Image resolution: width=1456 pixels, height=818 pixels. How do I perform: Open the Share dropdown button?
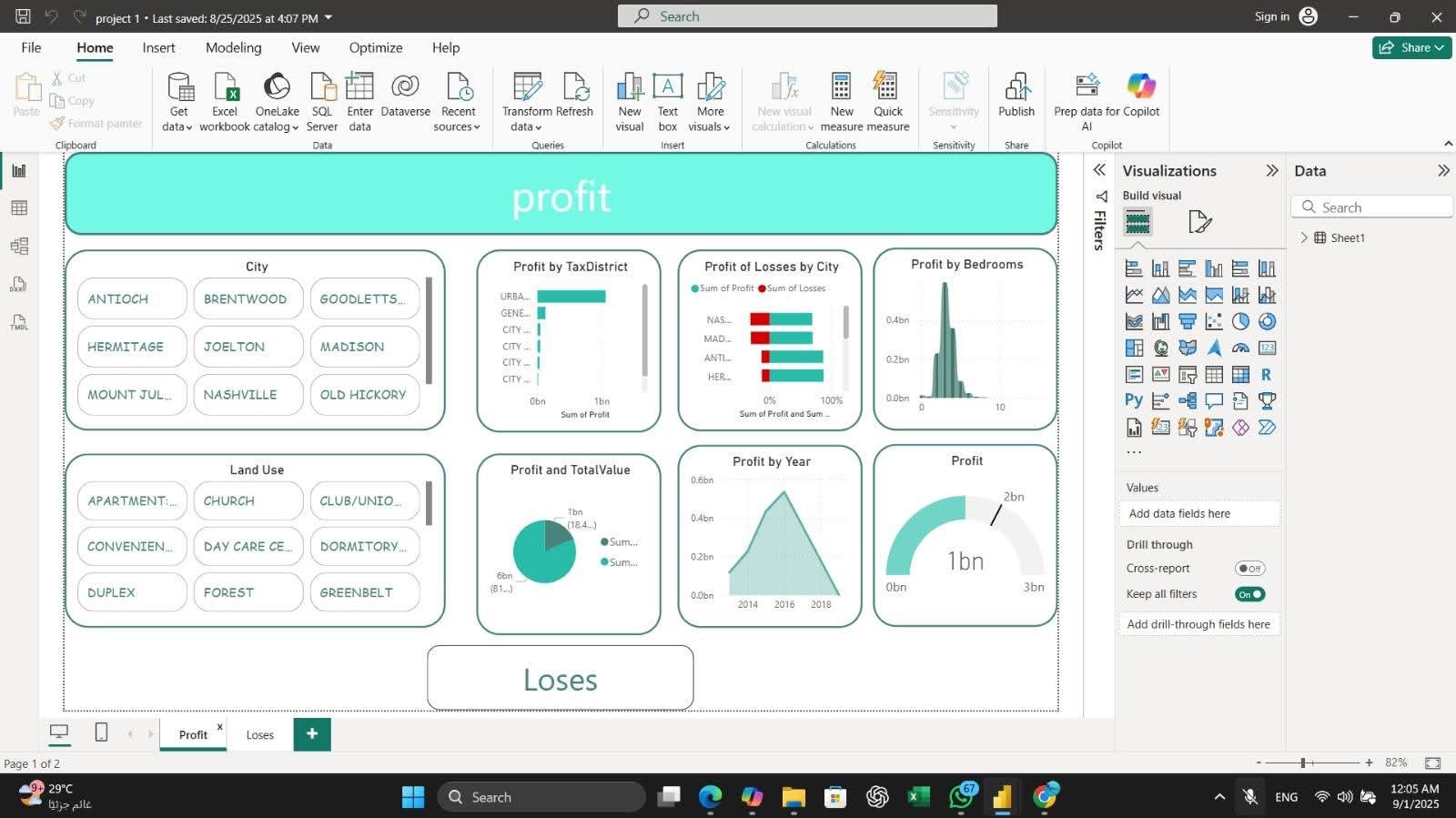pos(1411,47)
